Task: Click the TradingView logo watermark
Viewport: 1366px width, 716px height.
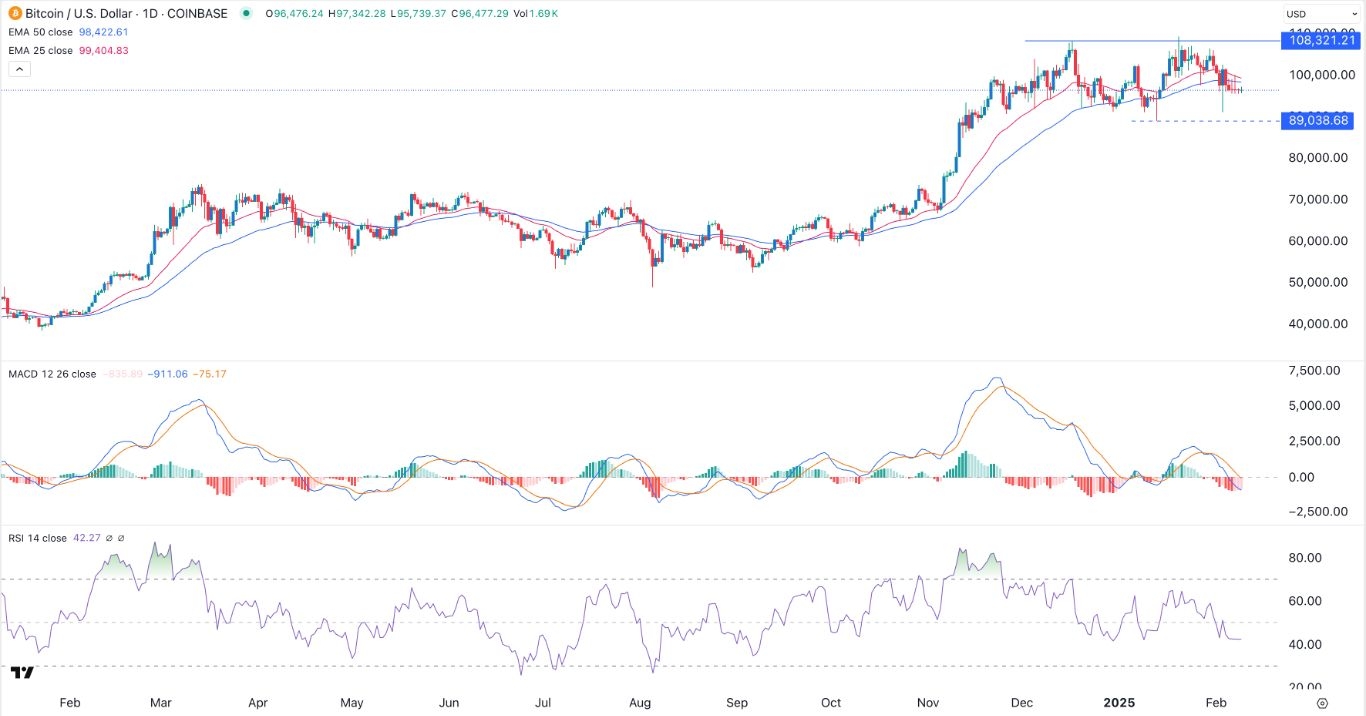Action: [x=23, y=673]
